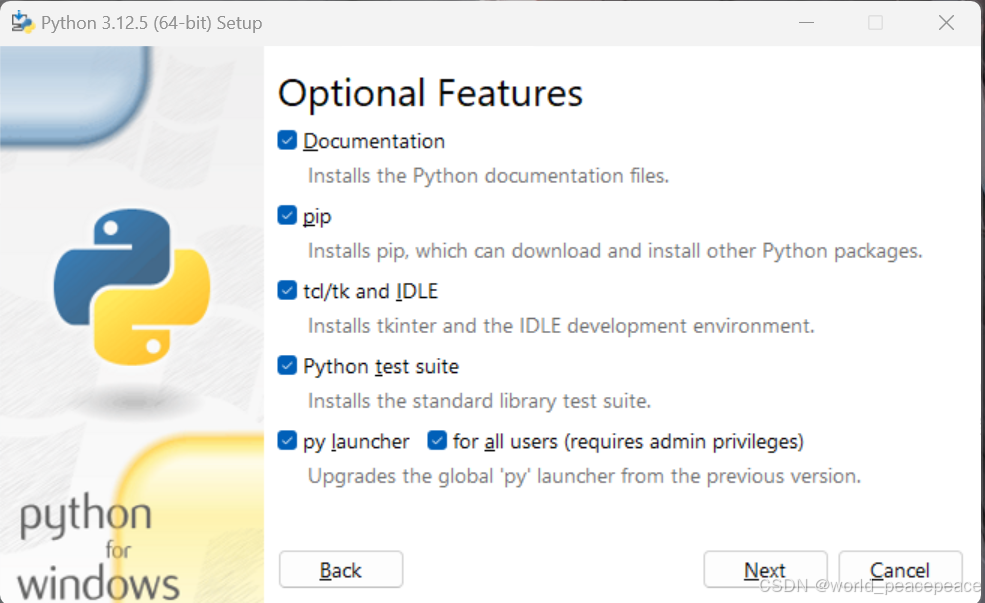Toggle the py launcher checkbox
Image resolution: width=985 pixels, height=603 pixels.
coord(287,441)
